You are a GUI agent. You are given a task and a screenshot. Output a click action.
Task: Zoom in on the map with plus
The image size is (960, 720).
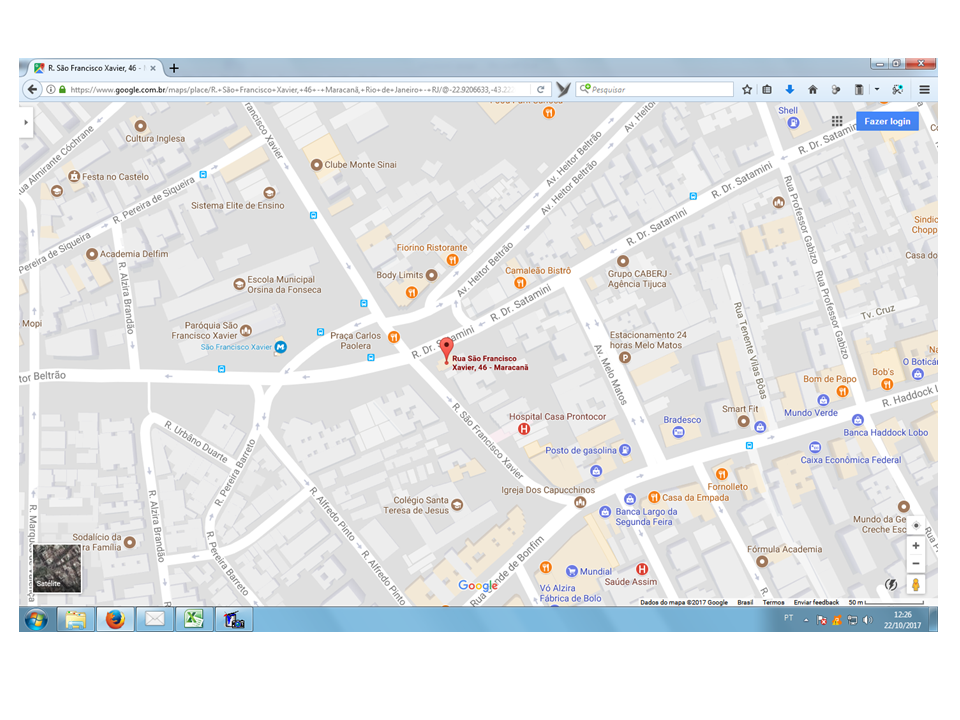pyautogui.click(x=916, y=546)
